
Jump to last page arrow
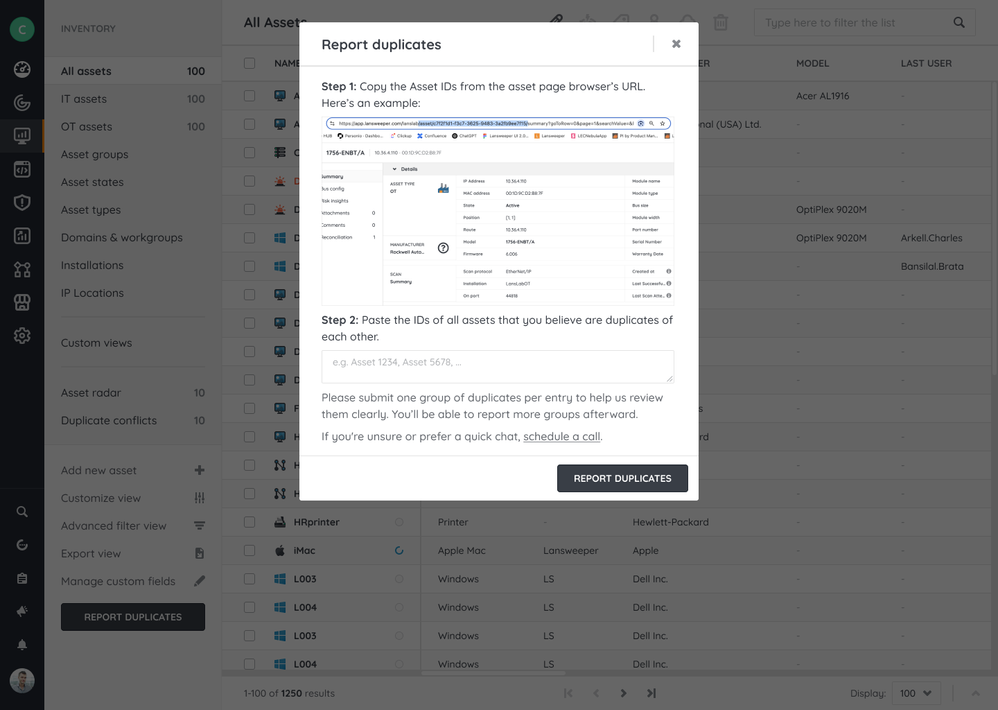(x=651, y=693)
